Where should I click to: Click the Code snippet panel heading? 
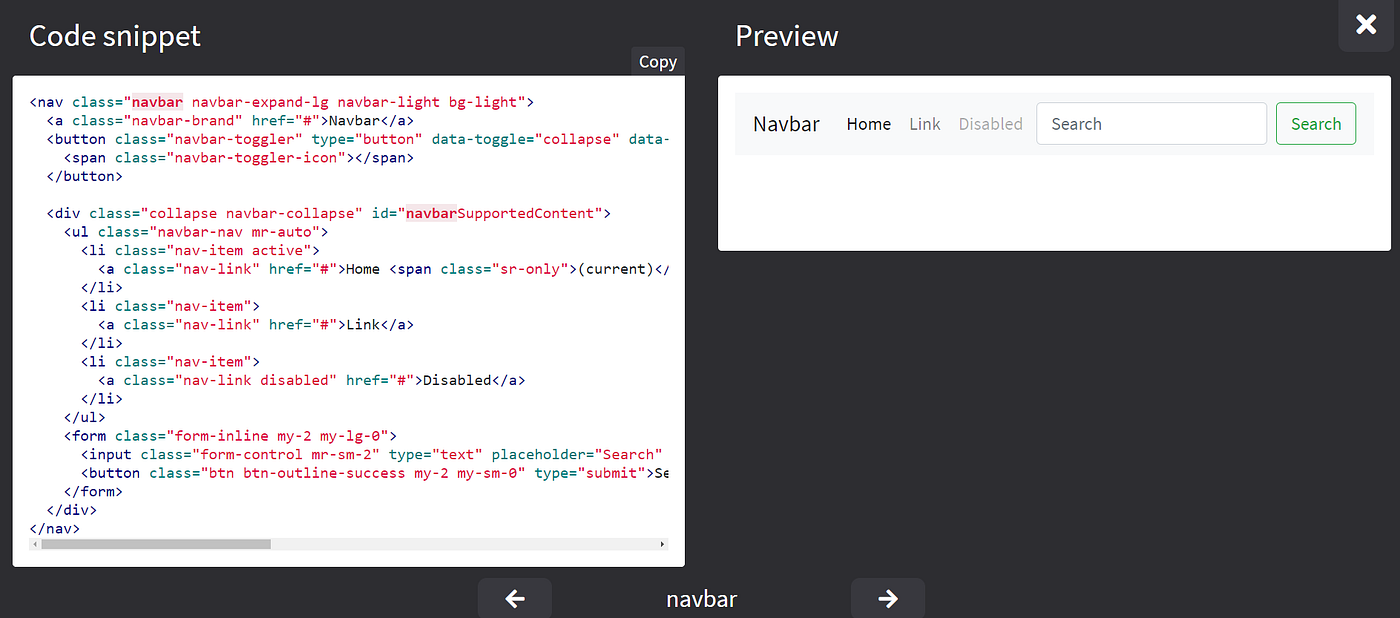tap(114, 36)
